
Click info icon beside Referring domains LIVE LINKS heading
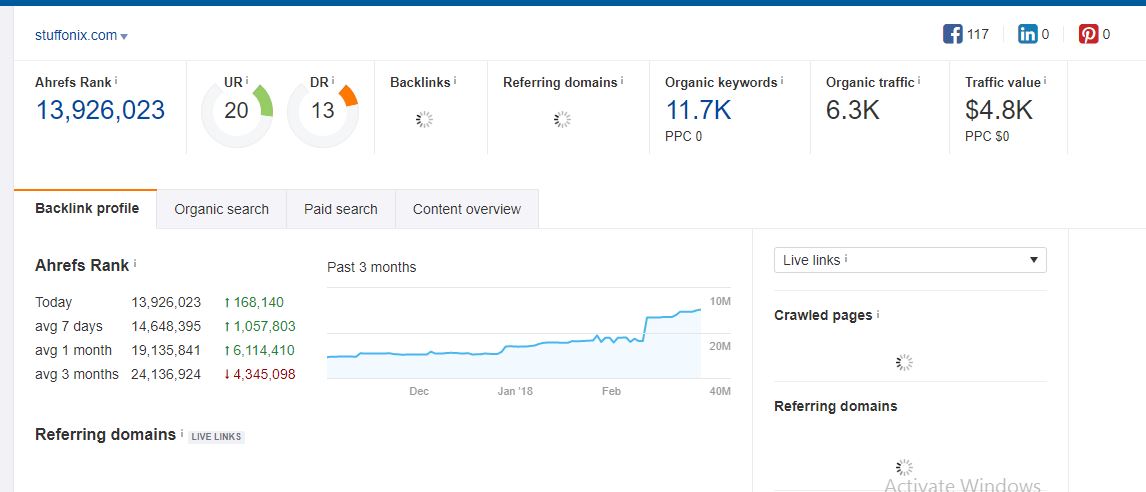point(182,433)
